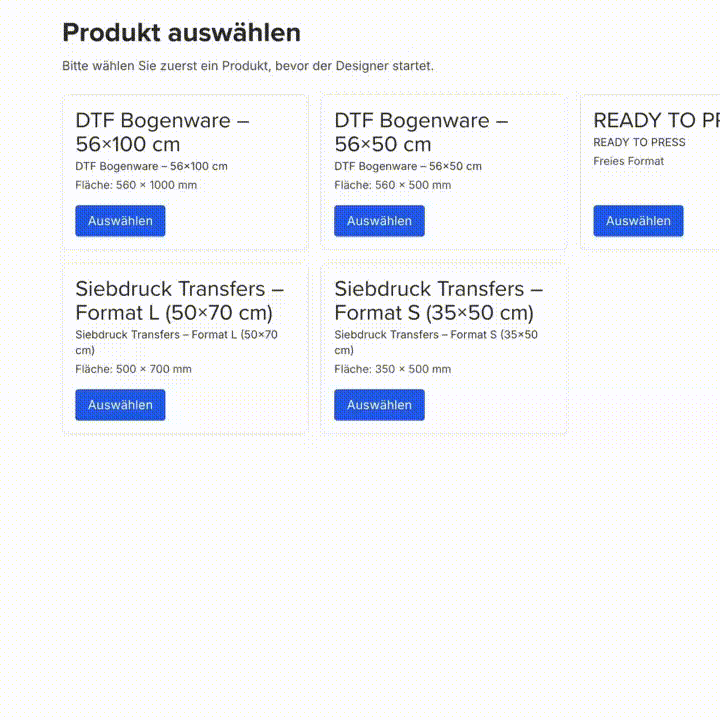Click the 'Fläche: 560 × 500 mm' text

pyautogui.click(x=392, y=185)
